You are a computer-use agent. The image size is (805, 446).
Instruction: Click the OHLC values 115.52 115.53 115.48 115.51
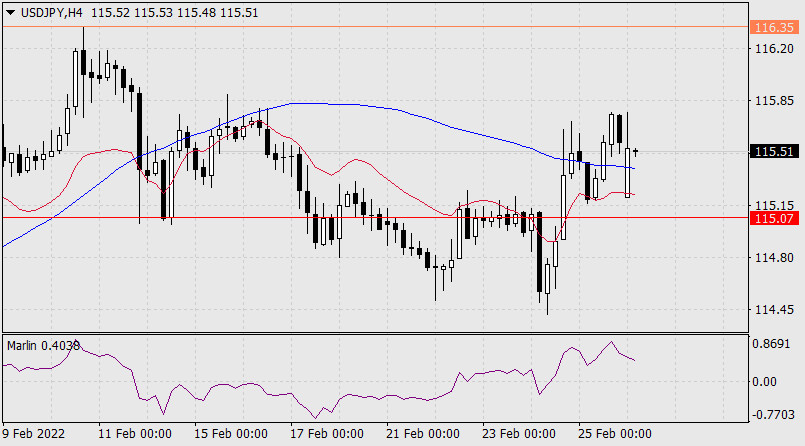coord(175,13)
